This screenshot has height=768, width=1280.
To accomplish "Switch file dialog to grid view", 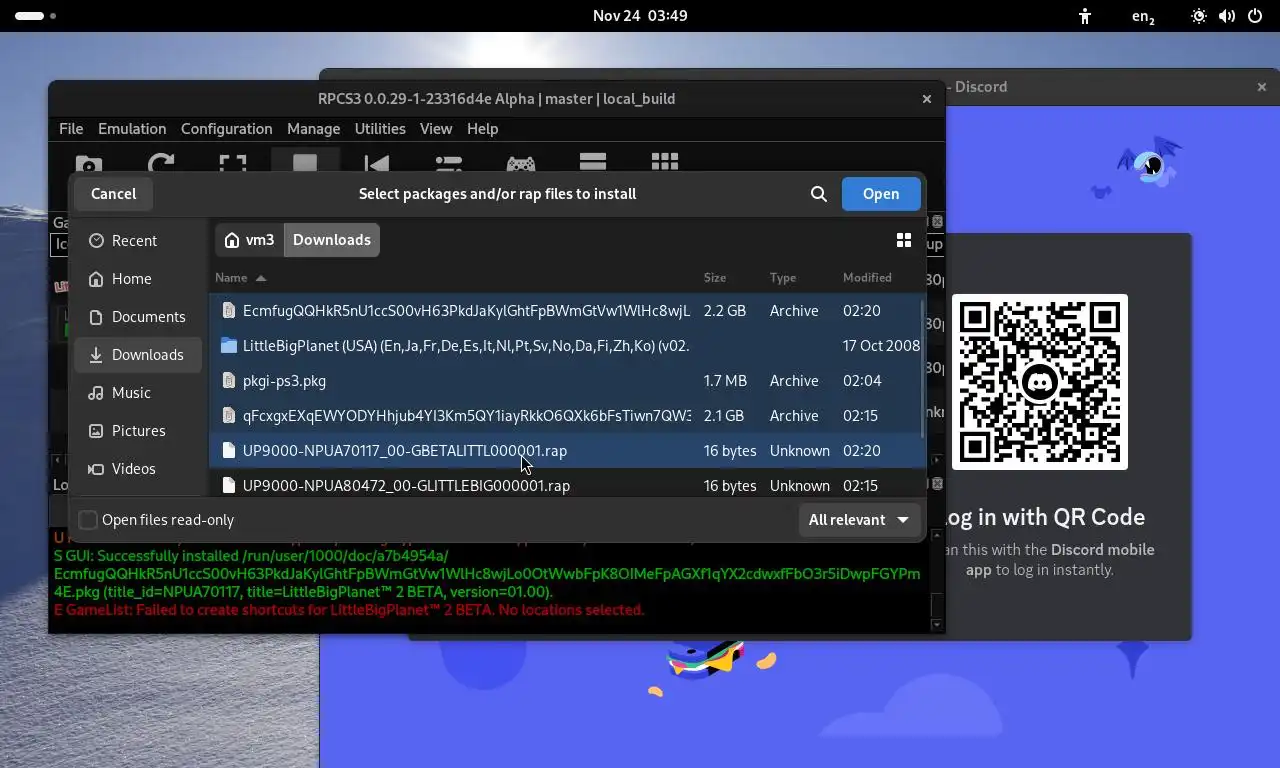I will [x=903, y=240].
